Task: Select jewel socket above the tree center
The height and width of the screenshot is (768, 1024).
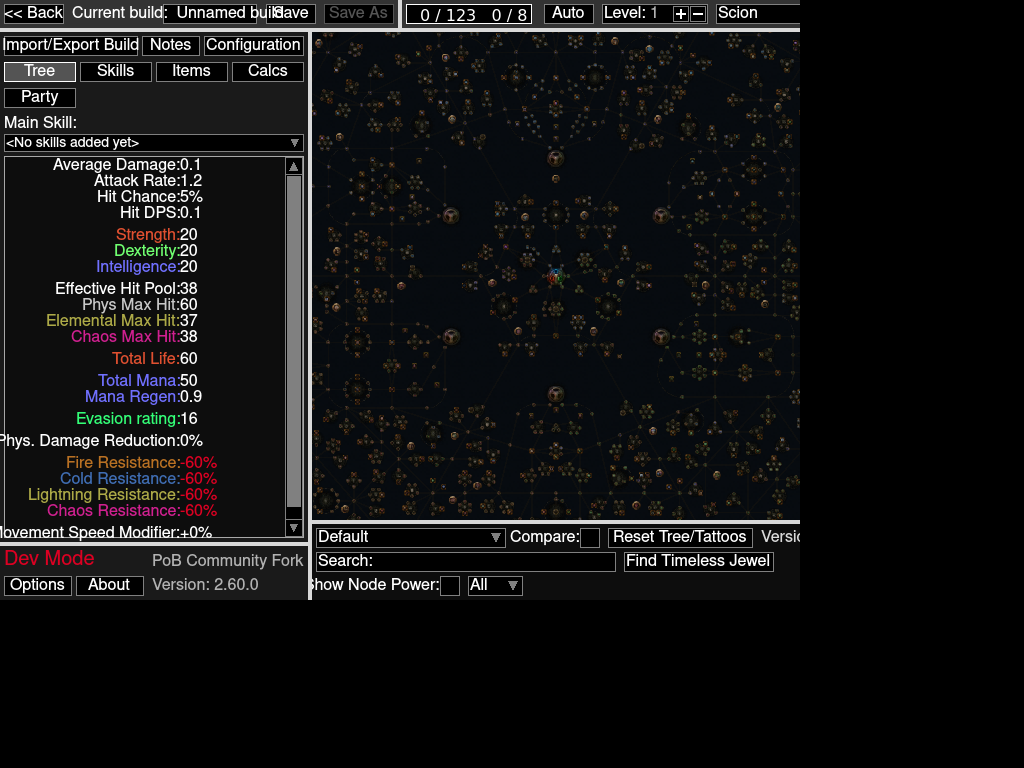Action: click(x=556, y=158)
